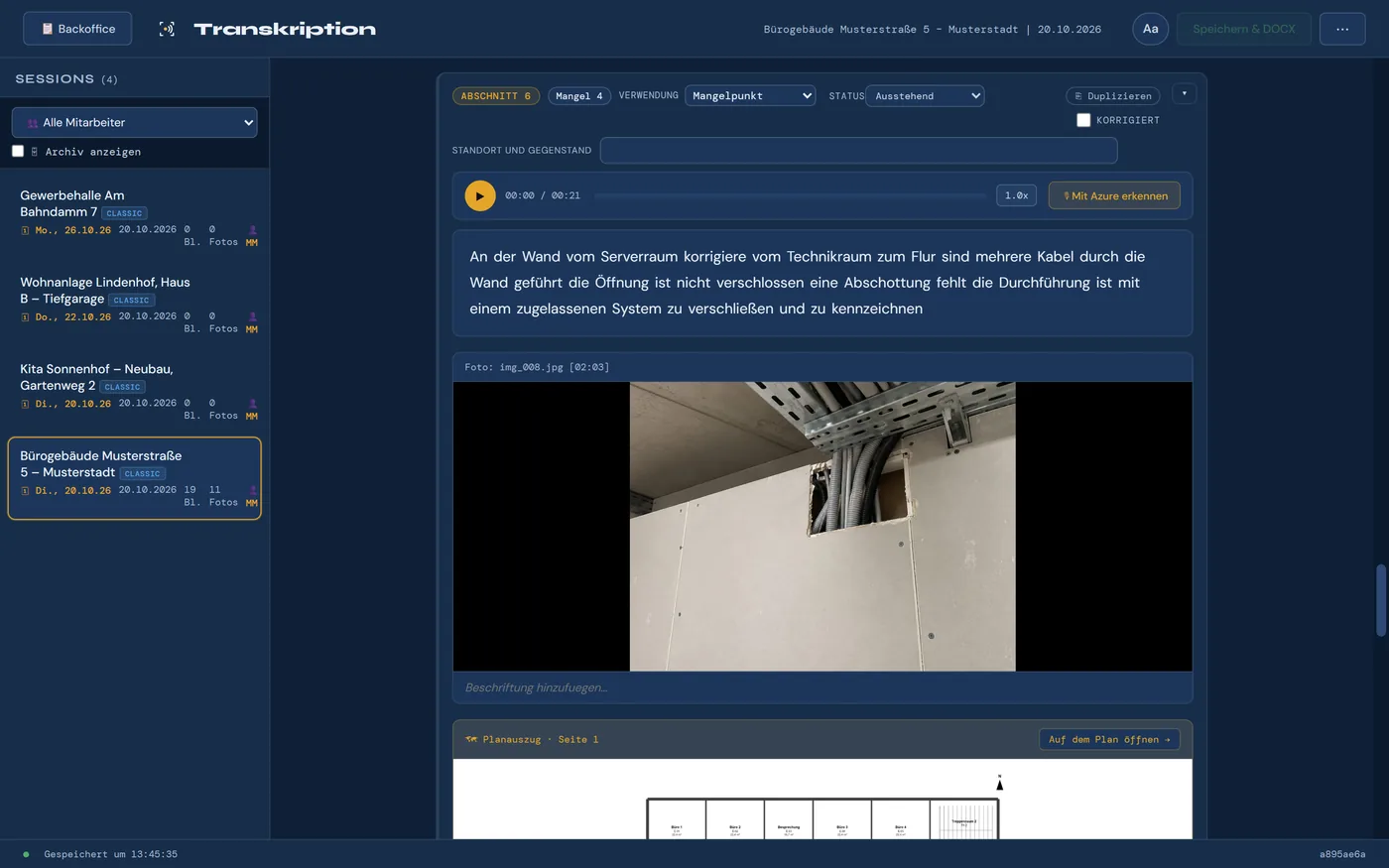Toggle the Archiv anzeigen checkbox

point(18,151)
